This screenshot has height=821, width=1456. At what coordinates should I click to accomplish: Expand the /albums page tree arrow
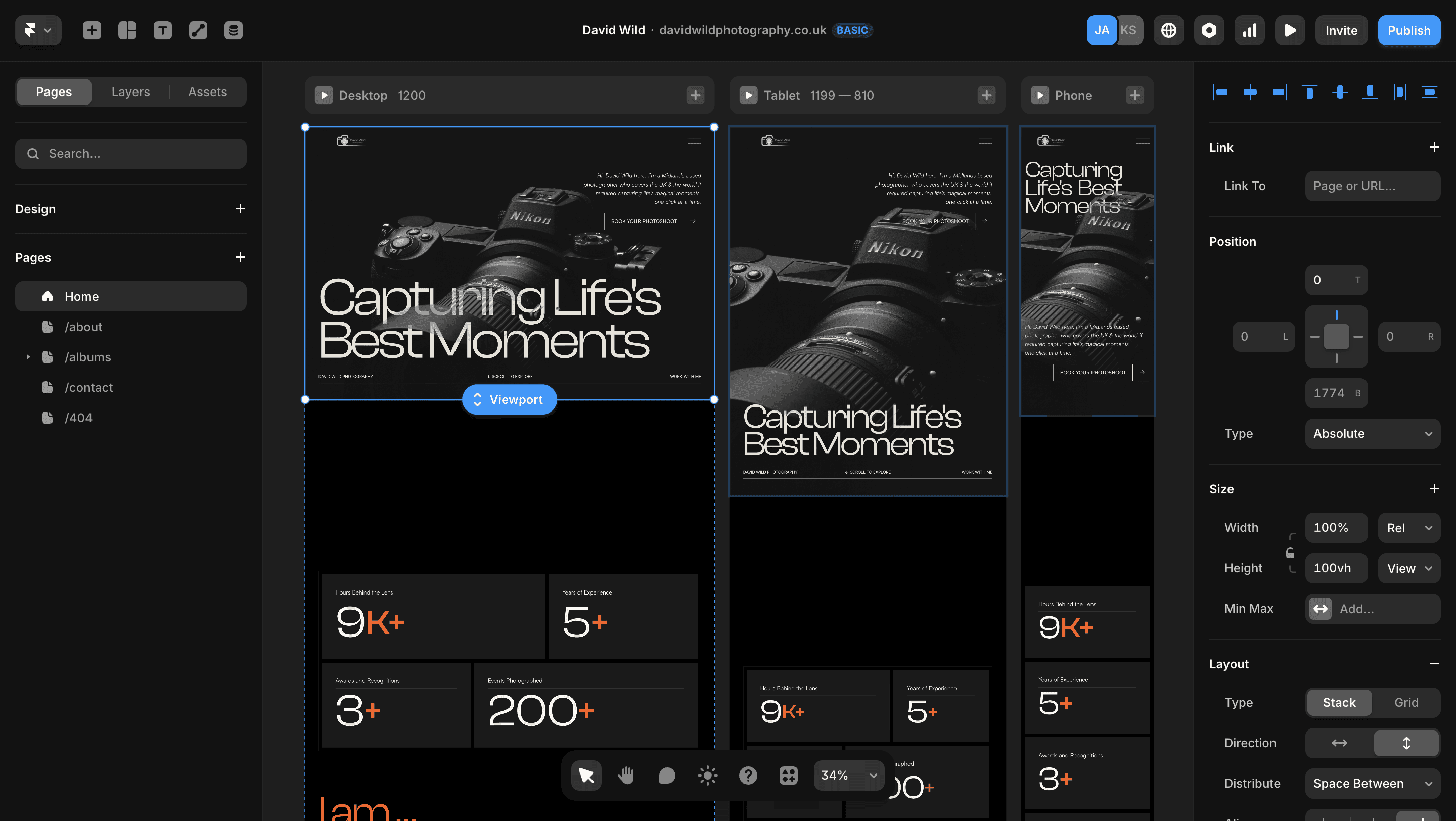click(28, 357)
